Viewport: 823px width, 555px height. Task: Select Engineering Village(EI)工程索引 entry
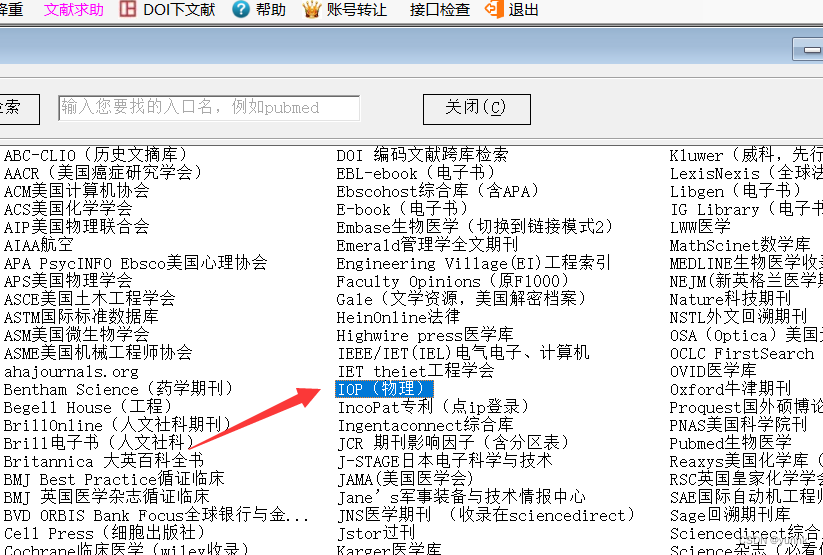(473, 263)
